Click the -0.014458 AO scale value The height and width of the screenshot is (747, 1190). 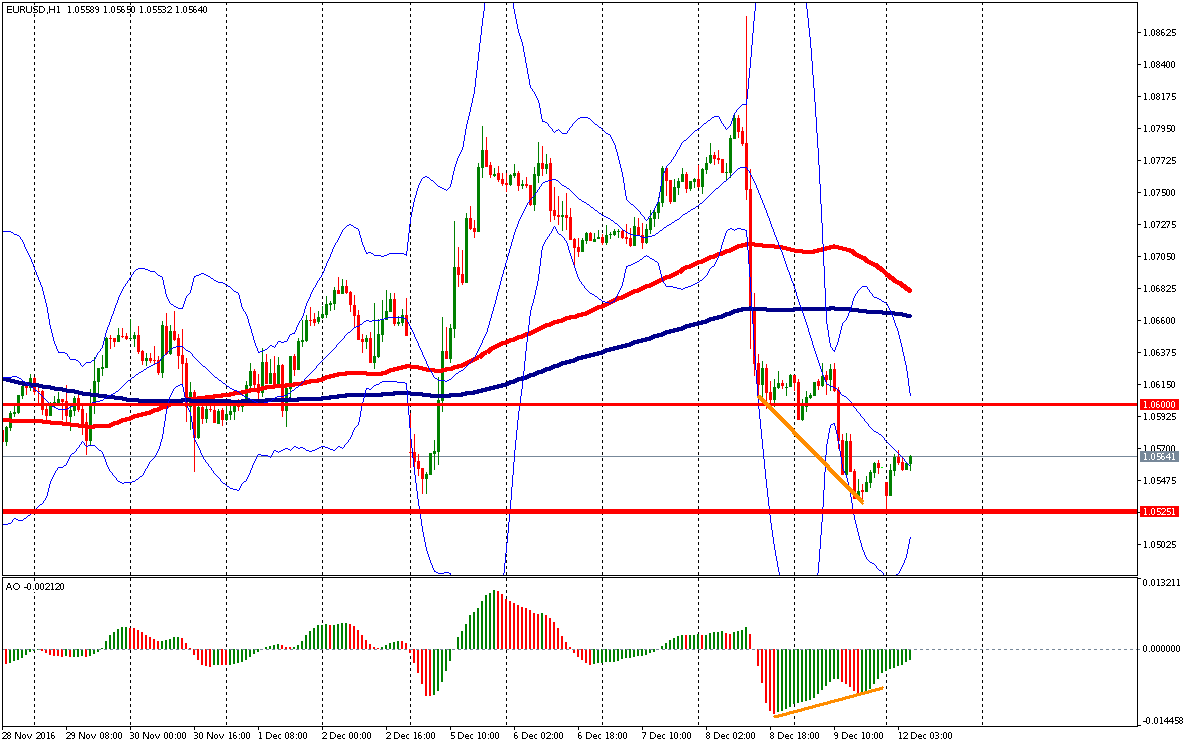(1161, 720)
